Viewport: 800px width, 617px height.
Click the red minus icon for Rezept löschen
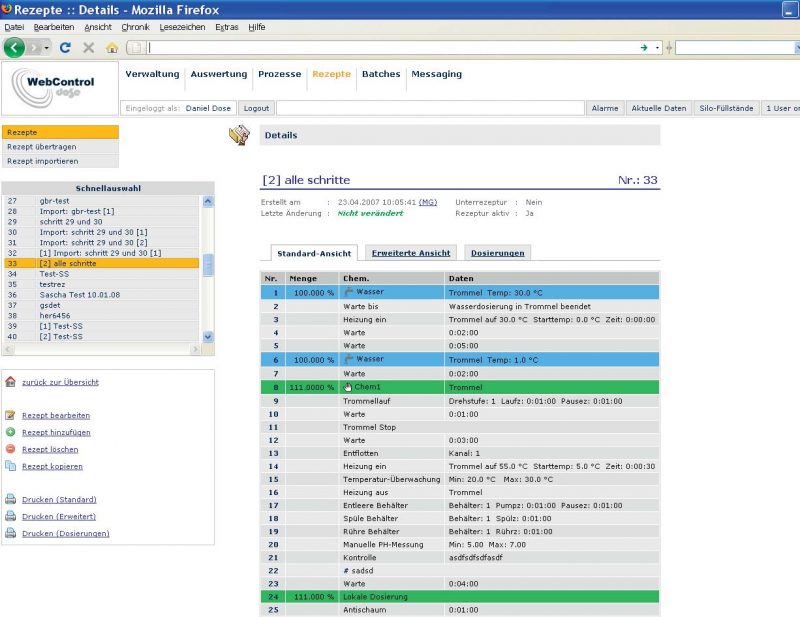(11, 449)
